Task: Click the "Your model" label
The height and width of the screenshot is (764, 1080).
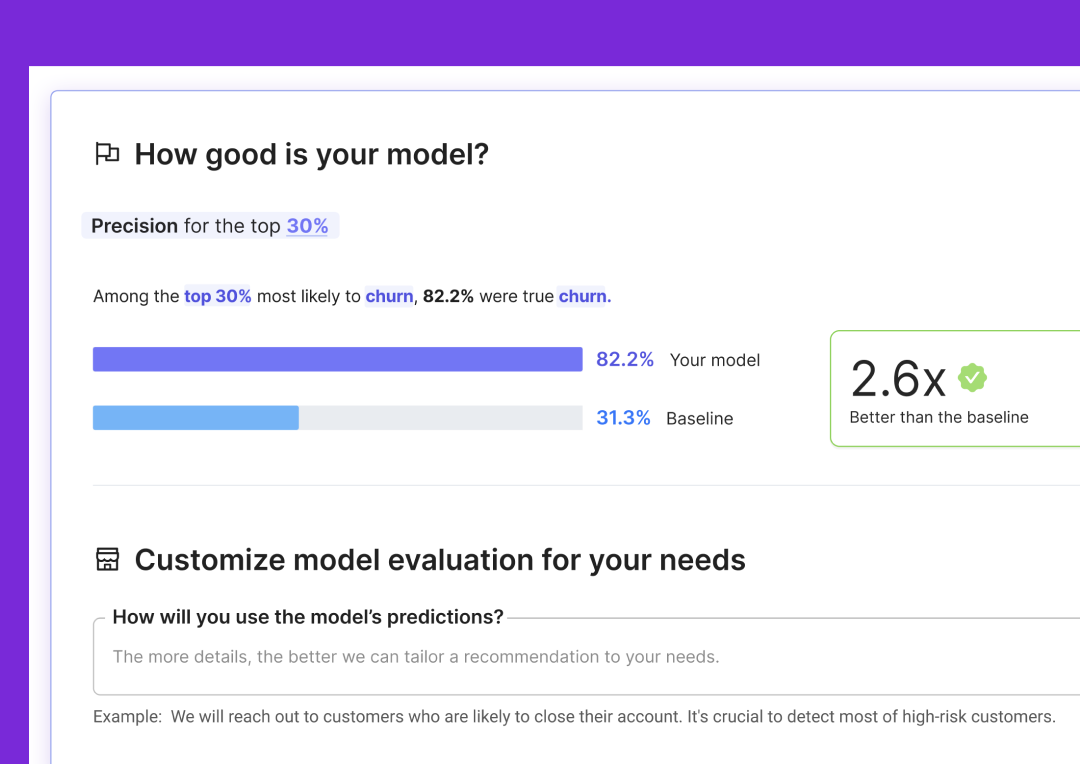Action: (714, 360)
